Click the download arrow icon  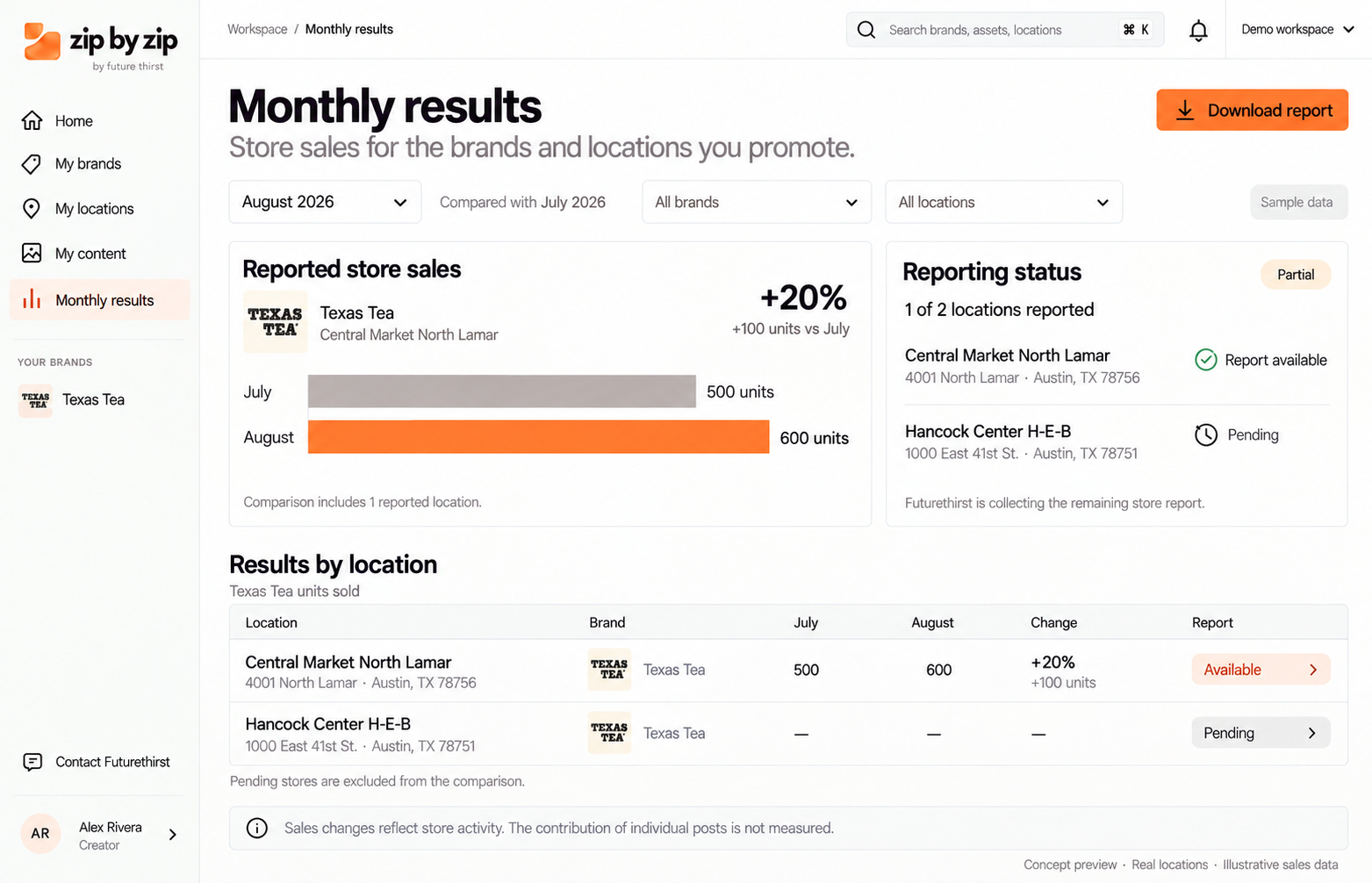[1185, 110]
